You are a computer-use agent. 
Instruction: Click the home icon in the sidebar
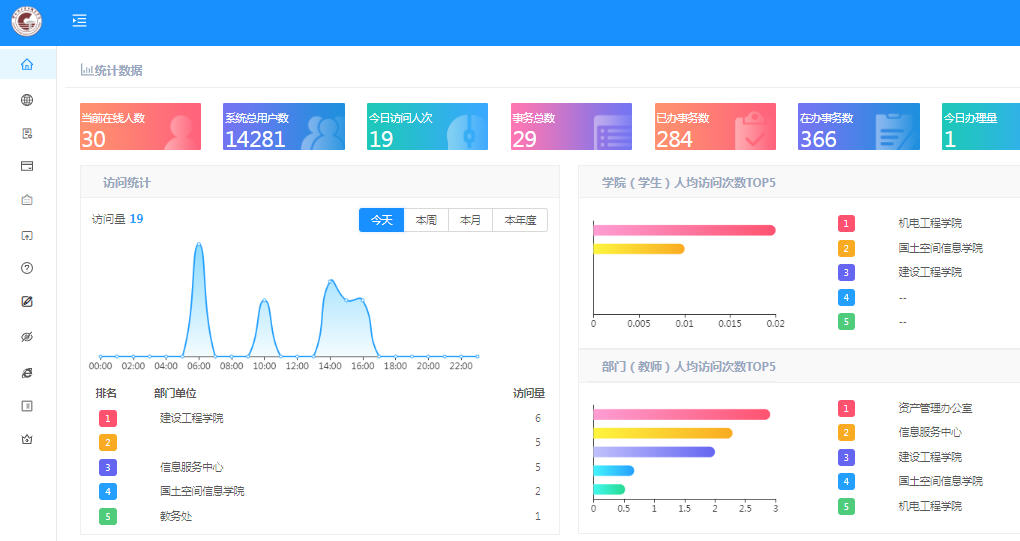(x=27, y=64)
